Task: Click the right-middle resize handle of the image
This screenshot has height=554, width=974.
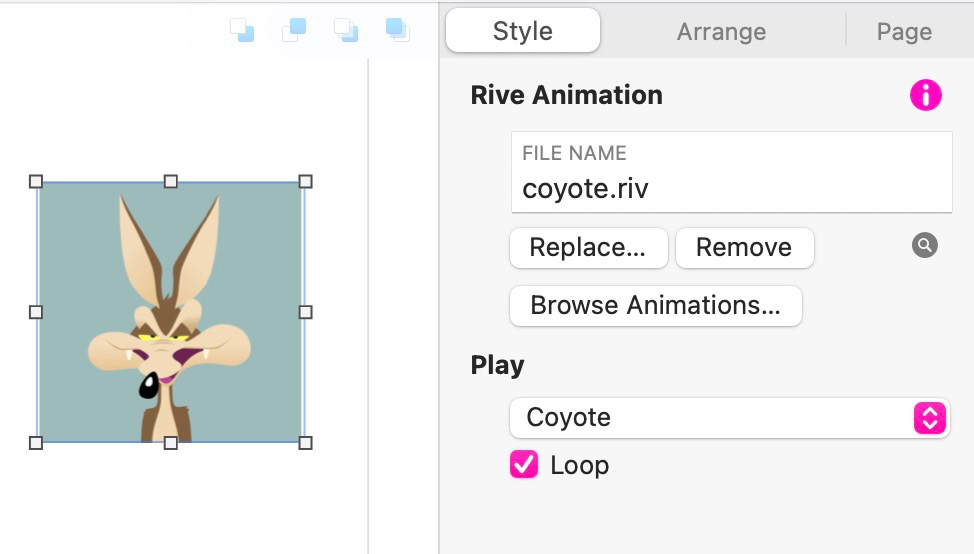Action: click(305, 312)
